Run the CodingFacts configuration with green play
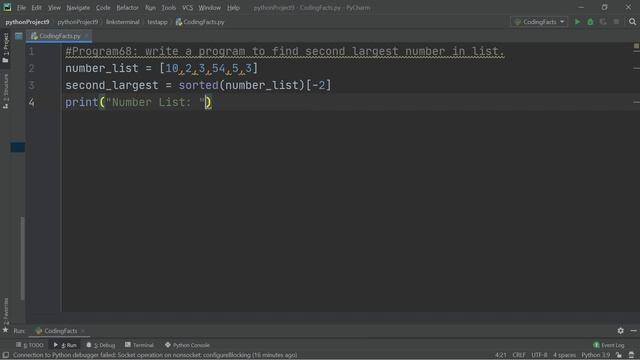This screenshot has height=360, width=640. tap(577, 22)
